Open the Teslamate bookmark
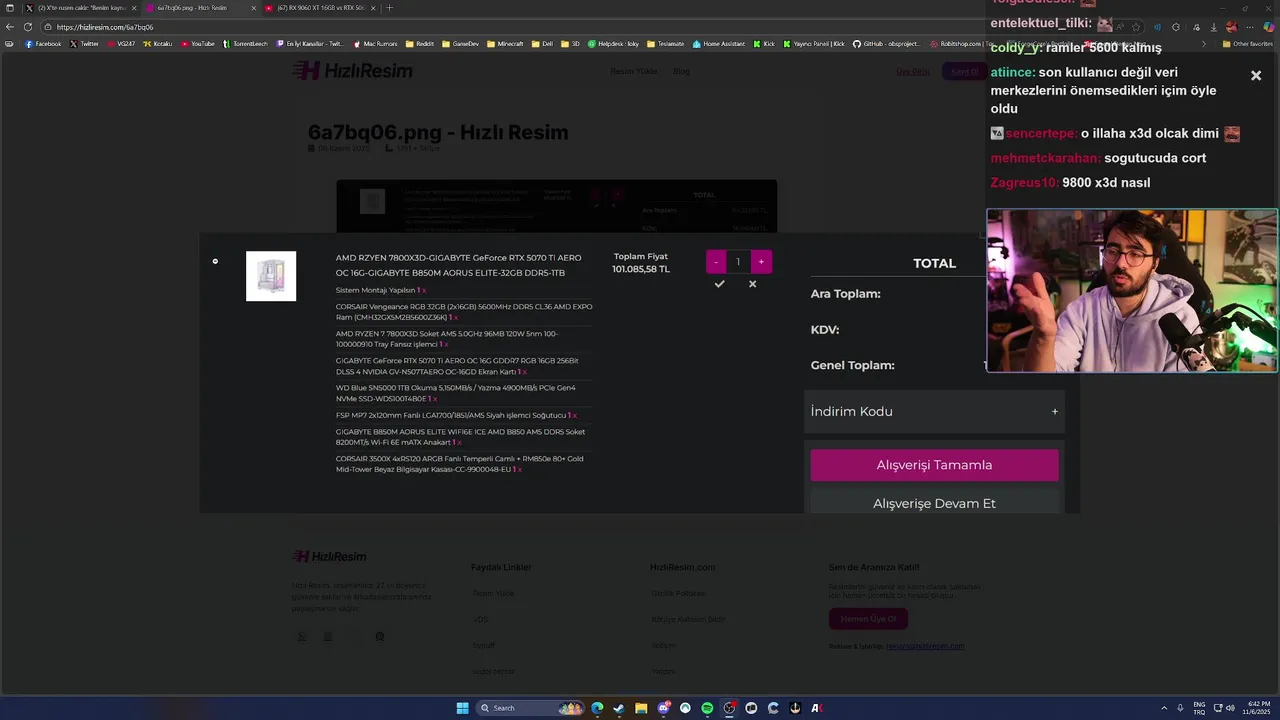Image resolution: width=1280 pixels, height=720 pixels. point(665,44)
